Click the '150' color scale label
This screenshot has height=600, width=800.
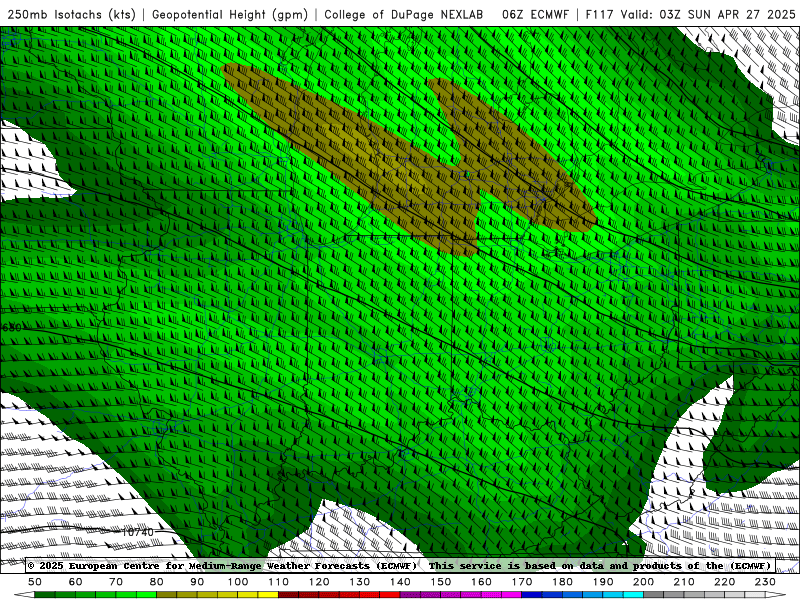(x=441, y=582)
